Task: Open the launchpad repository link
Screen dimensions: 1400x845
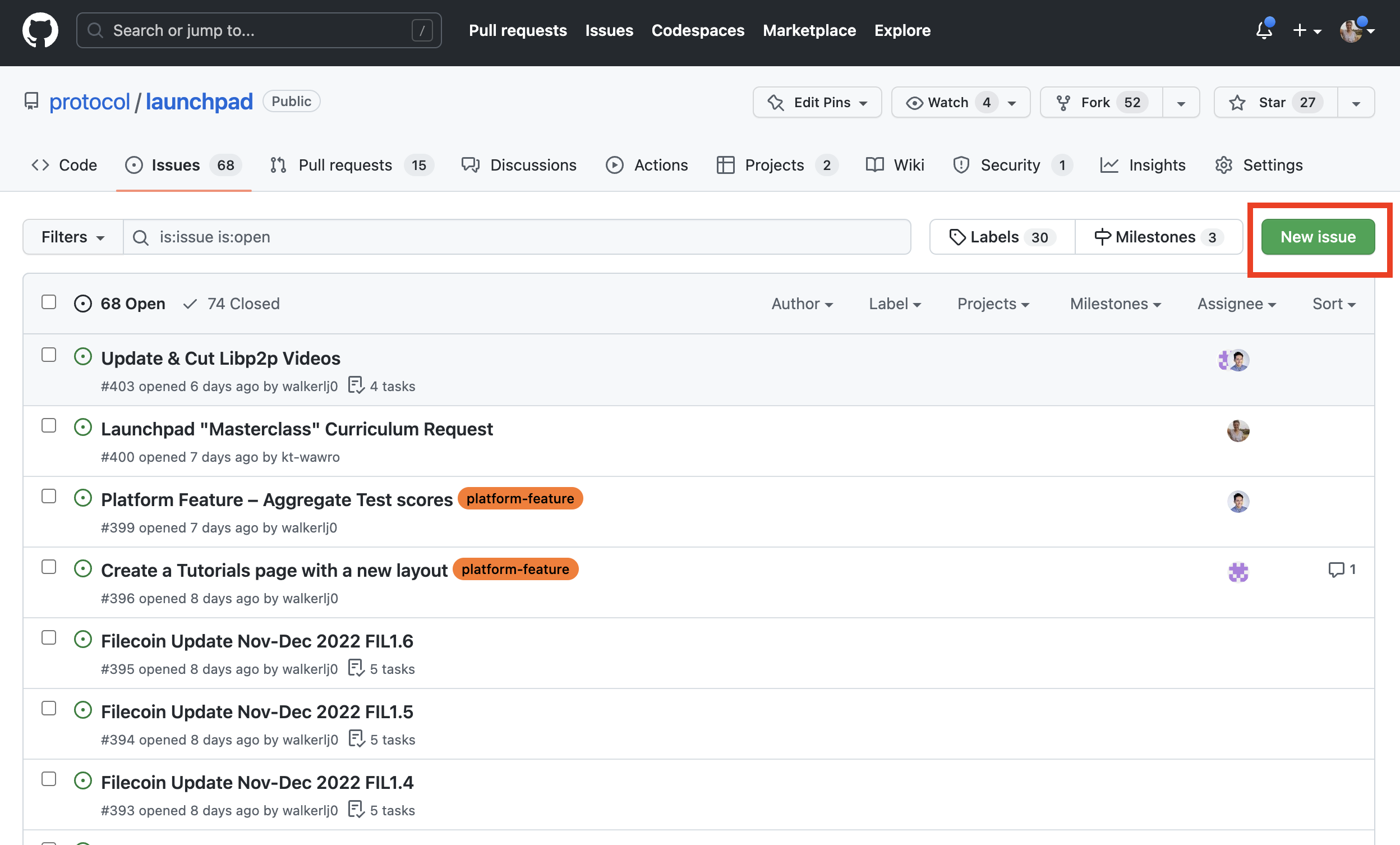Action: pyautogui.click(x=199, y=101)
